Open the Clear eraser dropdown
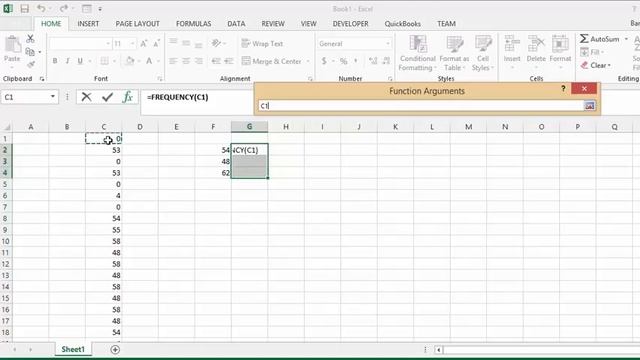This screenshot has width=640, height=360. (x=596, y=65)
